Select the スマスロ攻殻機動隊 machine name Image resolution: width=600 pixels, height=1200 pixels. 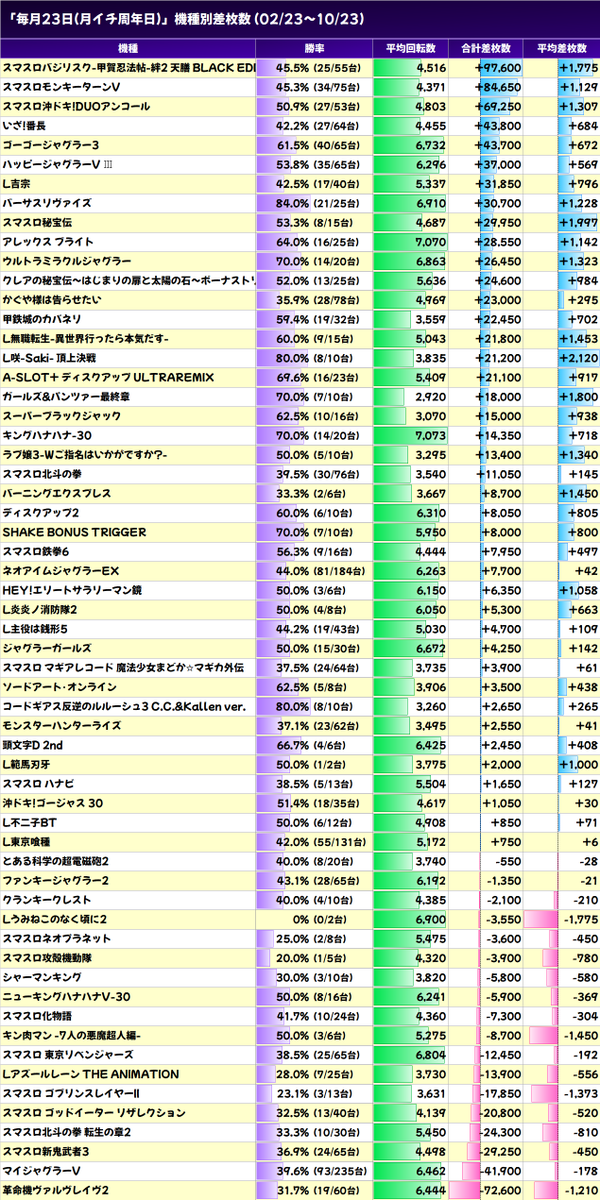click(x=49, y=958)
